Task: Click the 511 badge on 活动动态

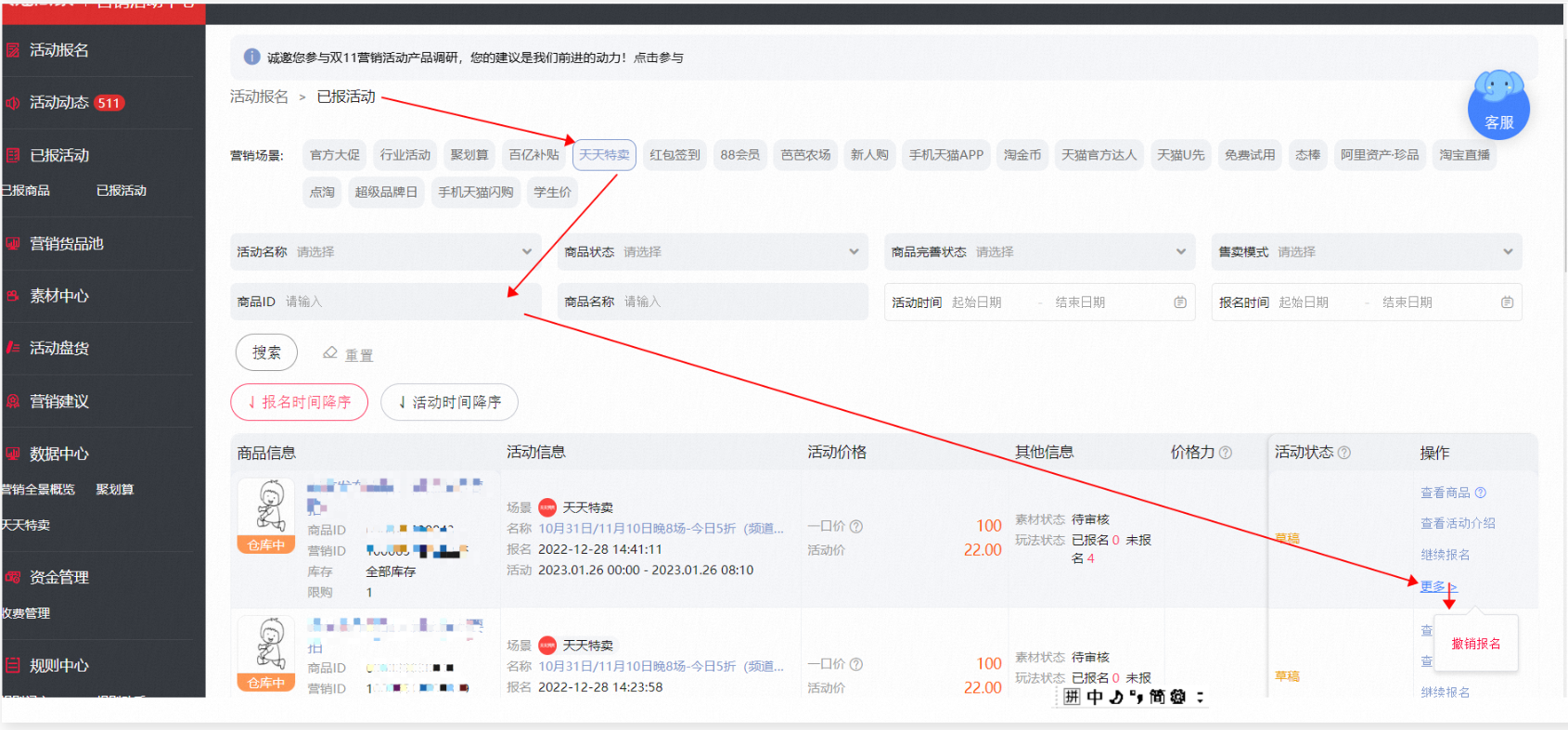Action: click(109, 103)
